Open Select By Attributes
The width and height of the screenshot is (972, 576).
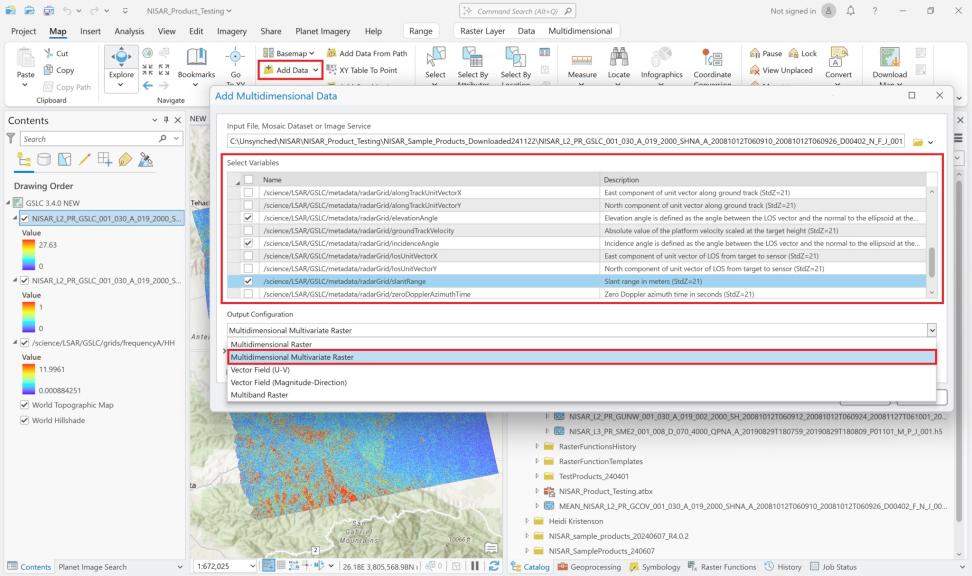pyautogui.click(x=473, y=64)
